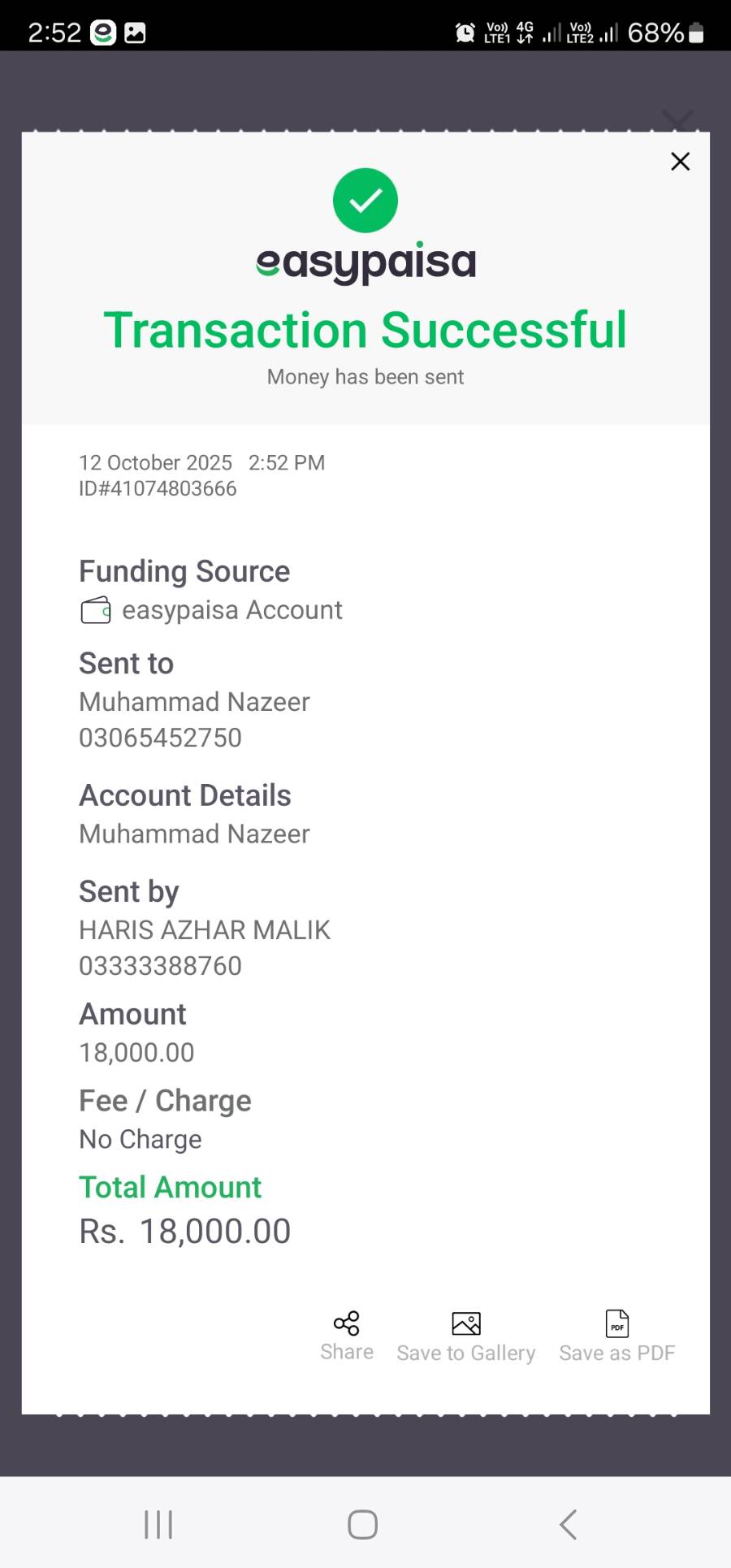
Task: Tap the Save as PDF document icon
Action: 617,1323
